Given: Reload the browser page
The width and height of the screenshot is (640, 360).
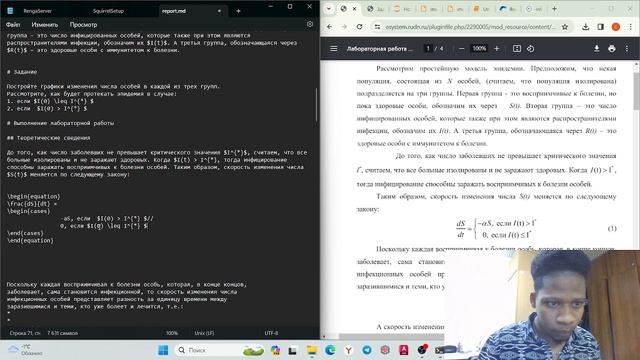Looking at the screenshot, I should point(359,27).
